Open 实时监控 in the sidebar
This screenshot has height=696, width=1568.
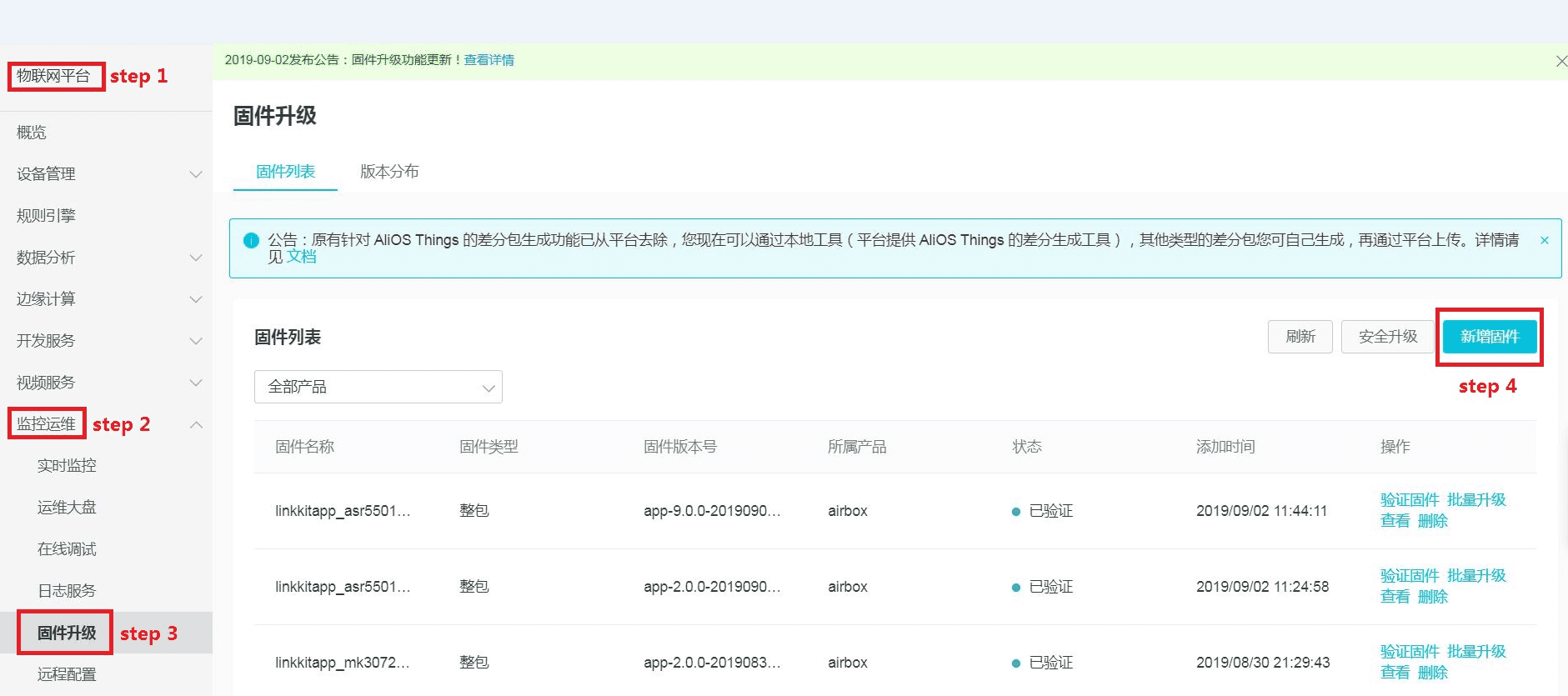click(x=67, y=466)
